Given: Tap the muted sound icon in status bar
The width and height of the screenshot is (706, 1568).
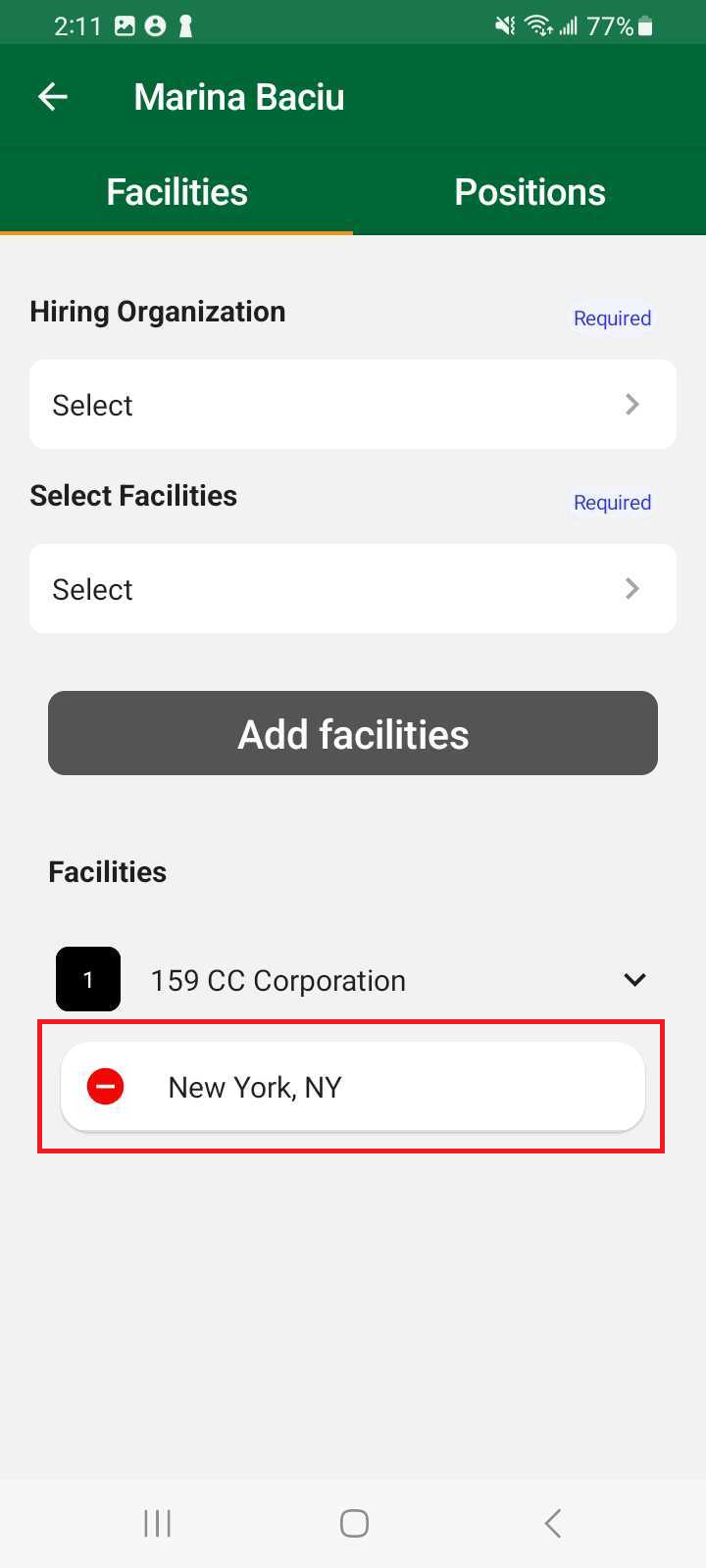Looking at the screenshot, I should tap(505, 26).
